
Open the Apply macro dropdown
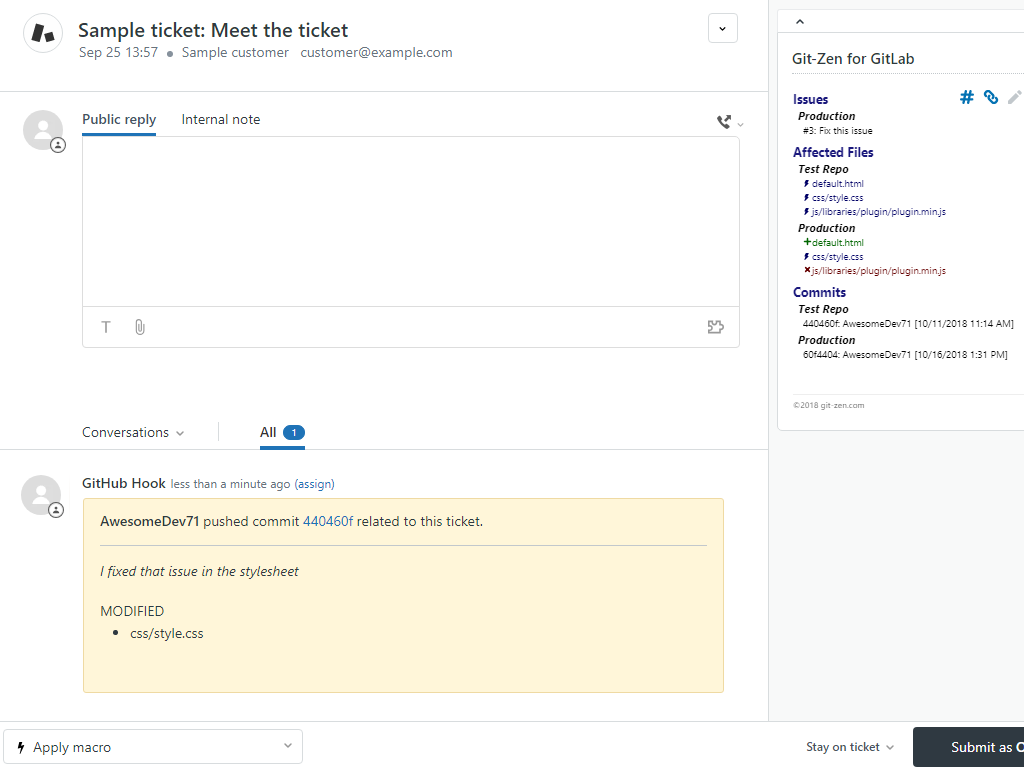point(153,747)
